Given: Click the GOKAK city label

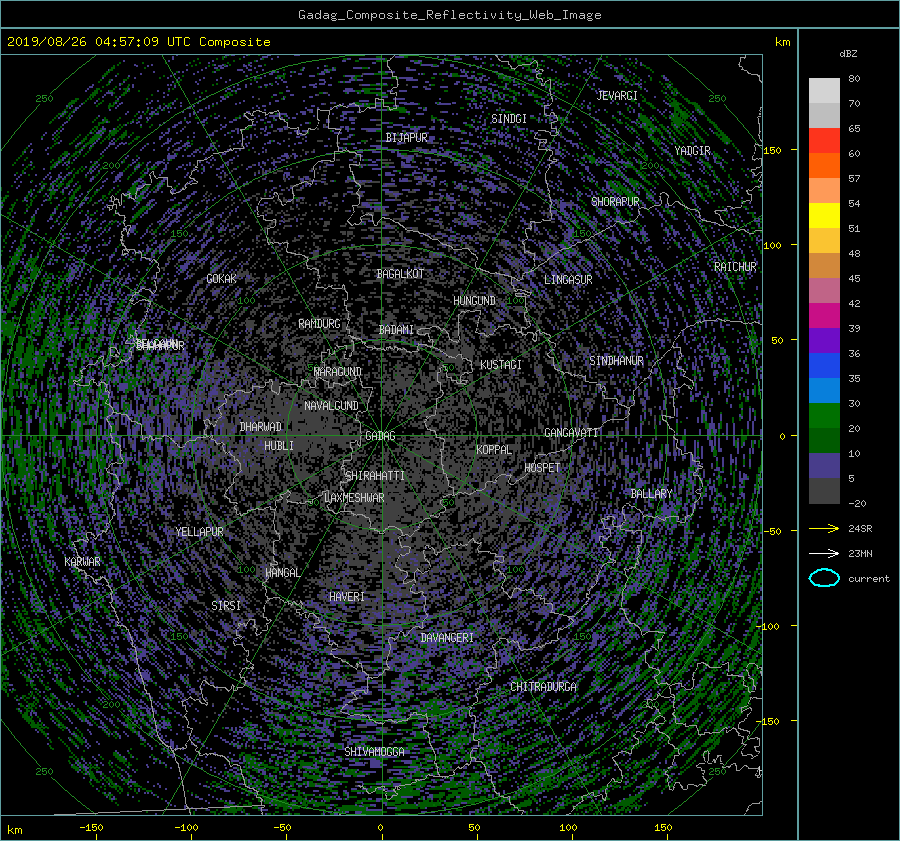Looking at the screenshot, I should tap(222, 279).
